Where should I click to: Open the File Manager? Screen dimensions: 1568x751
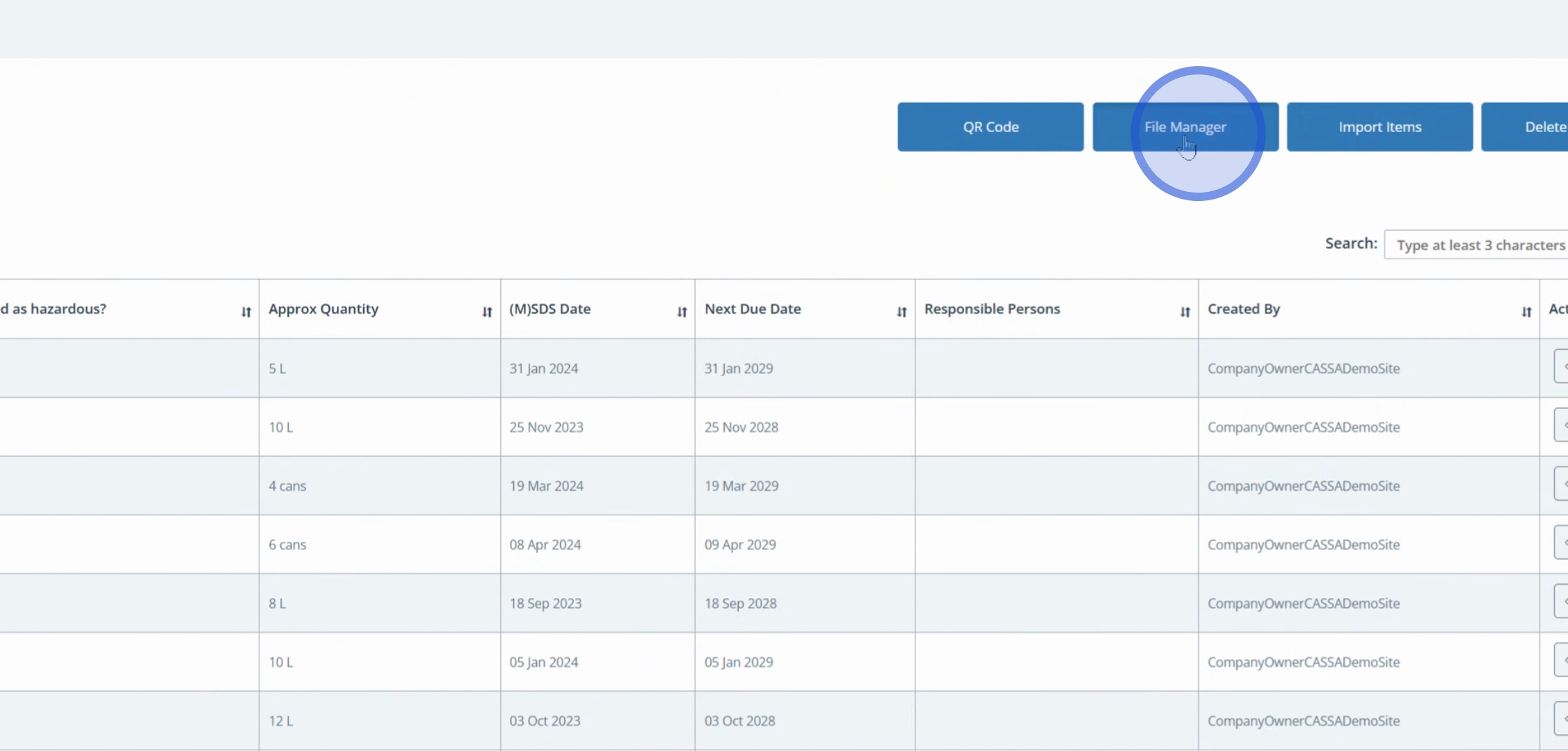[1185, 127]
